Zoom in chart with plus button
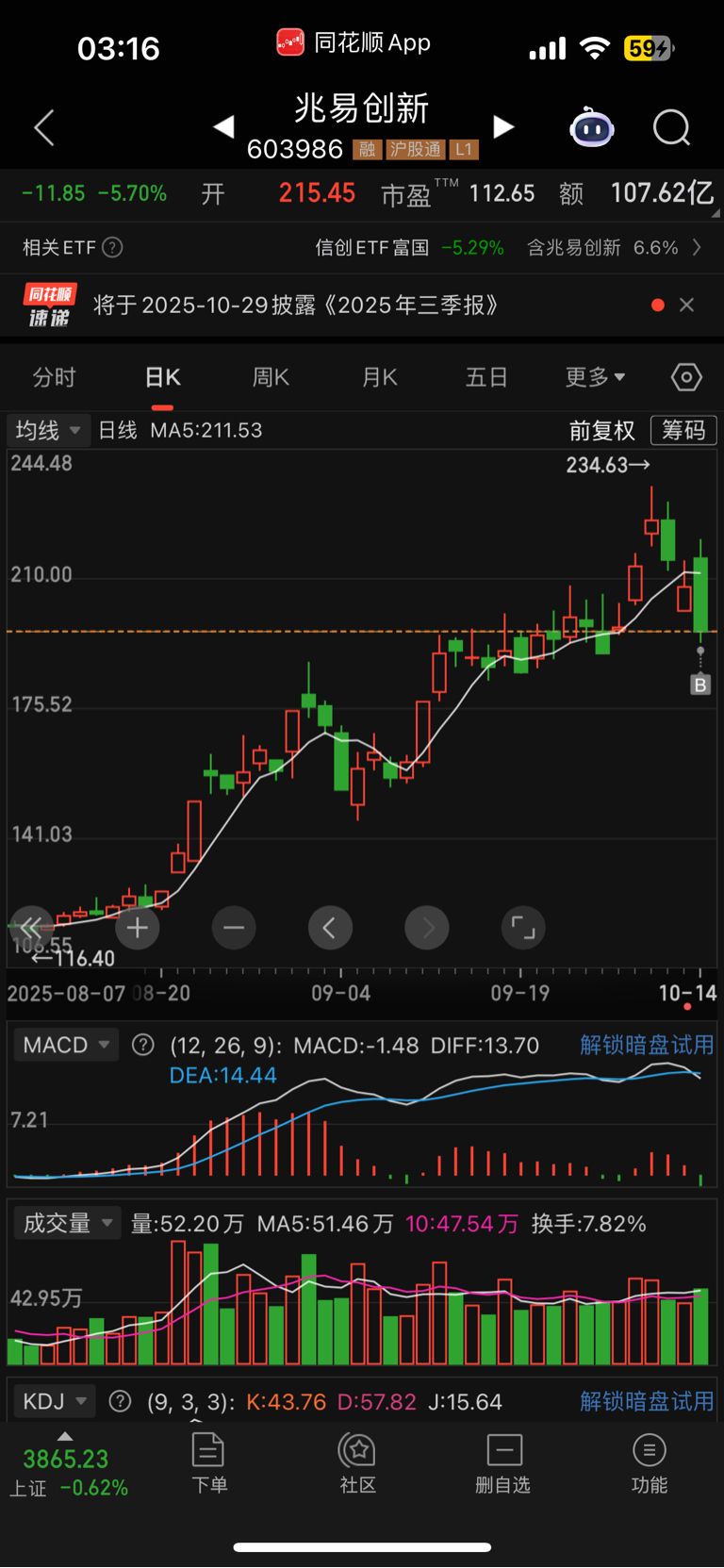 (138, 928)
